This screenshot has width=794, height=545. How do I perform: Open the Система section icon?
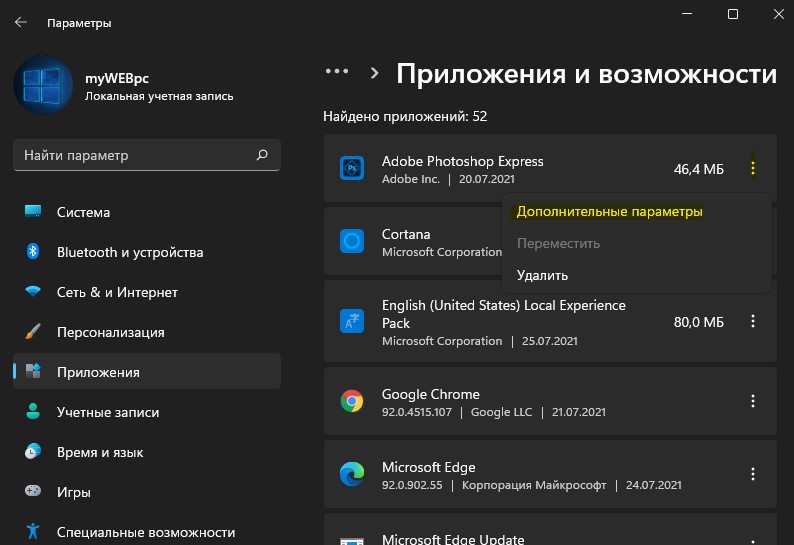pos(33,211)
